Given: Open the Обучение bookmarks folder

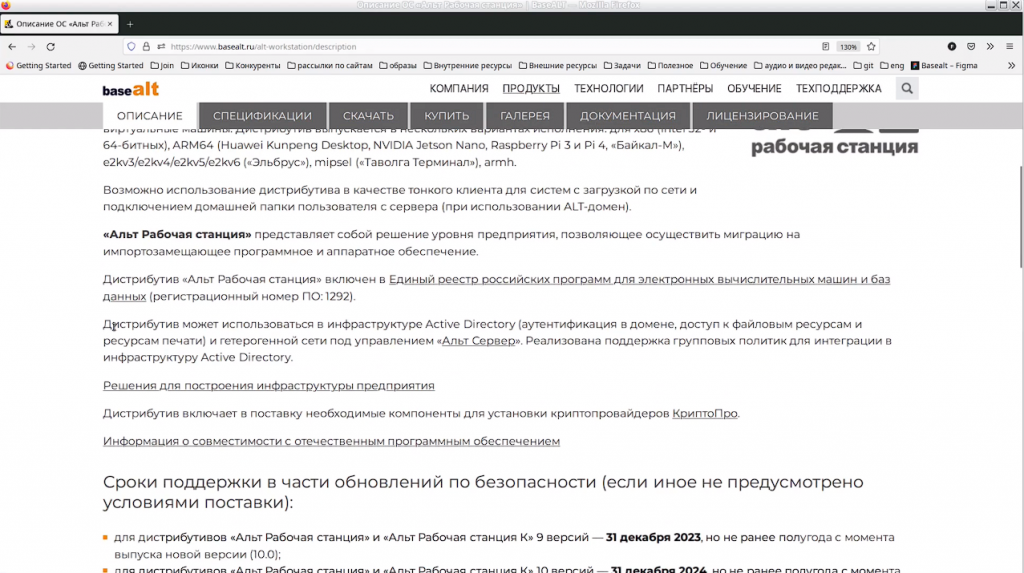Looking at the screenshot, I should [724, 65].
